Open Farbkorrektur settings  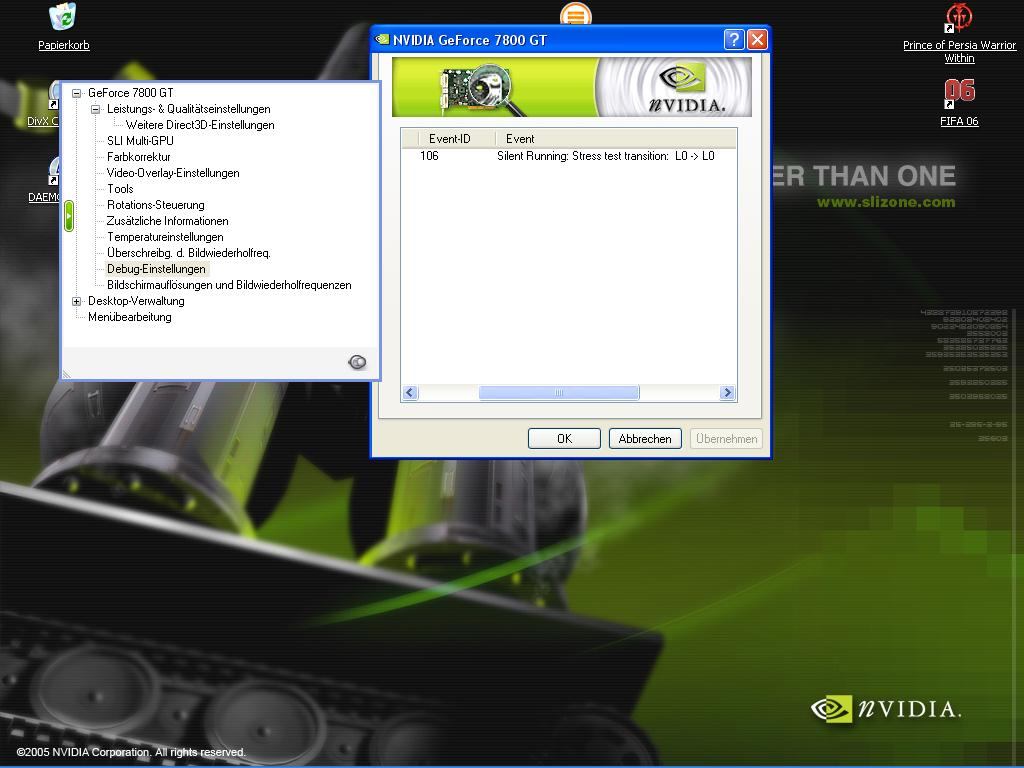pyautogui.click(x=138, y=157)
